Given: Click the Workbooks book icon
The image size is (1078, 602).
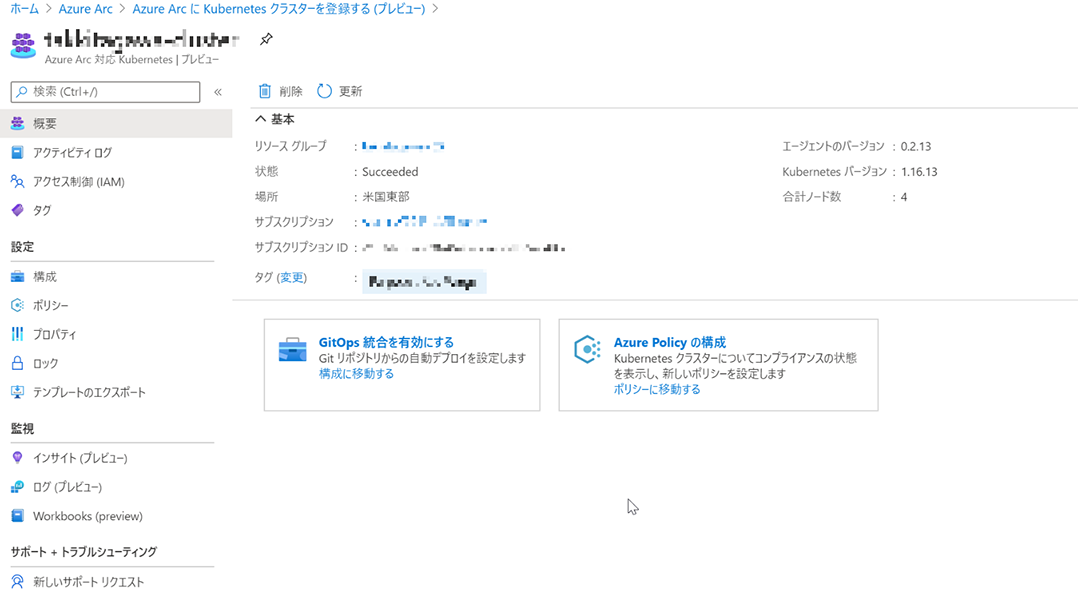Looking at the screenshot, I should [18, 515].
